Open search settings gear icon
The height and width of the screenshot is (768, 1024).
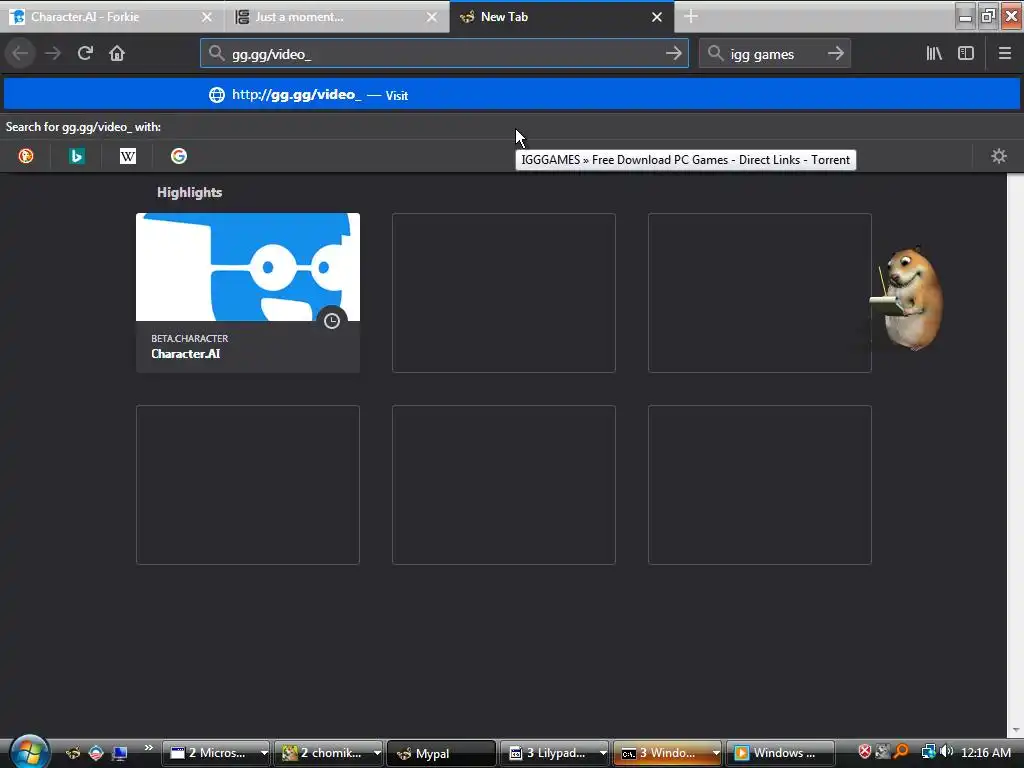point(999,156)
